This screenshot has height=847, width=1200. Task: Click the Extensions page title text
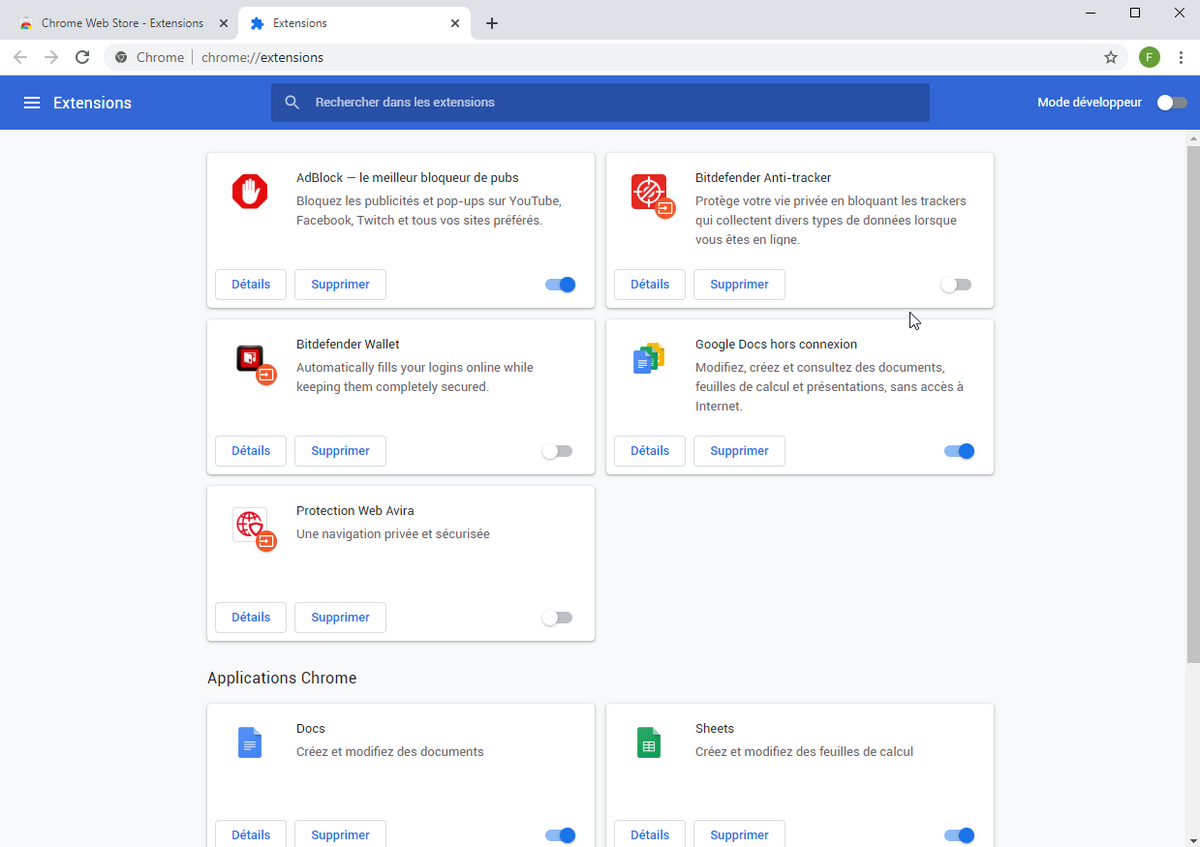pos(92,103)
